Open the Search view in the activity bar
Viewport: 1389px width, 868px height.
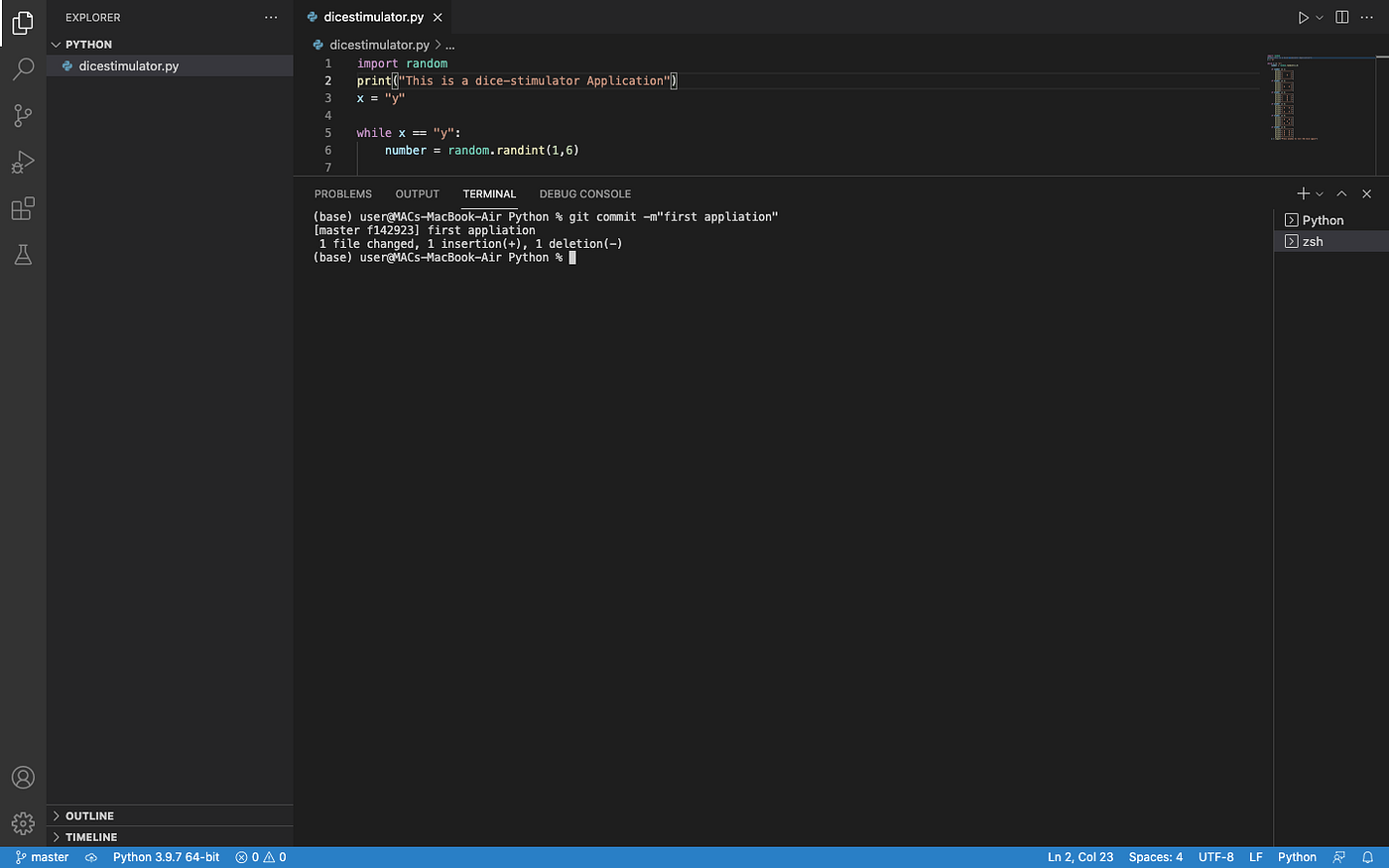tap(23, 69)
